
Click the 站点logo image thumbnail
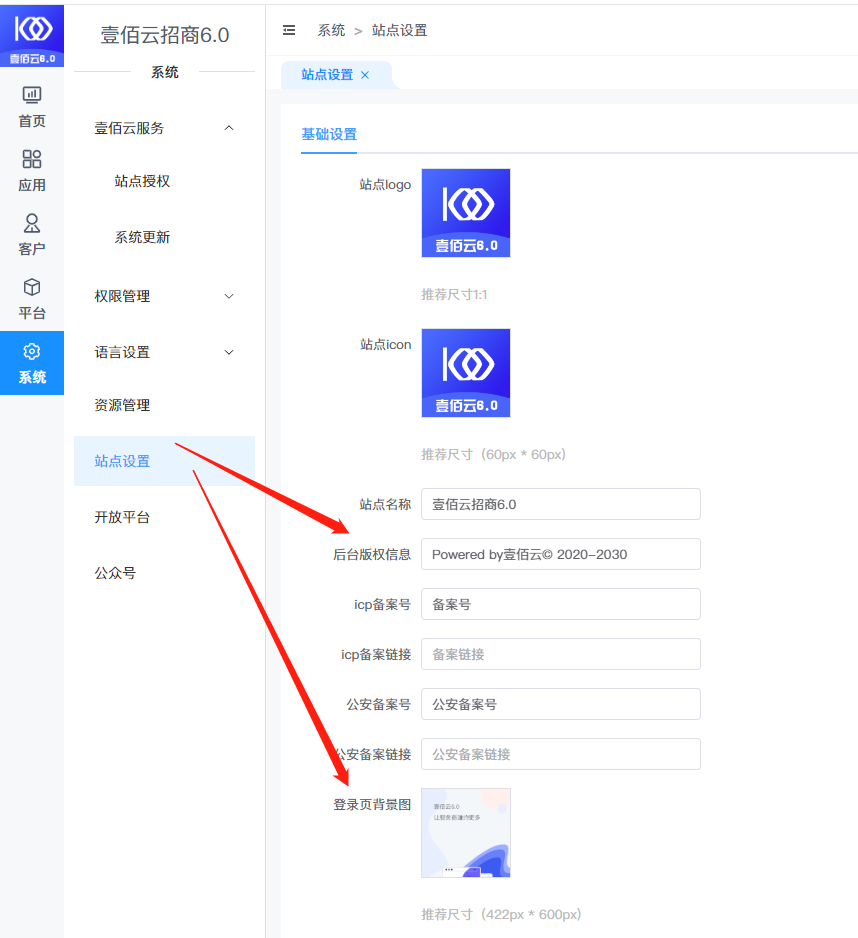(465, 213)
